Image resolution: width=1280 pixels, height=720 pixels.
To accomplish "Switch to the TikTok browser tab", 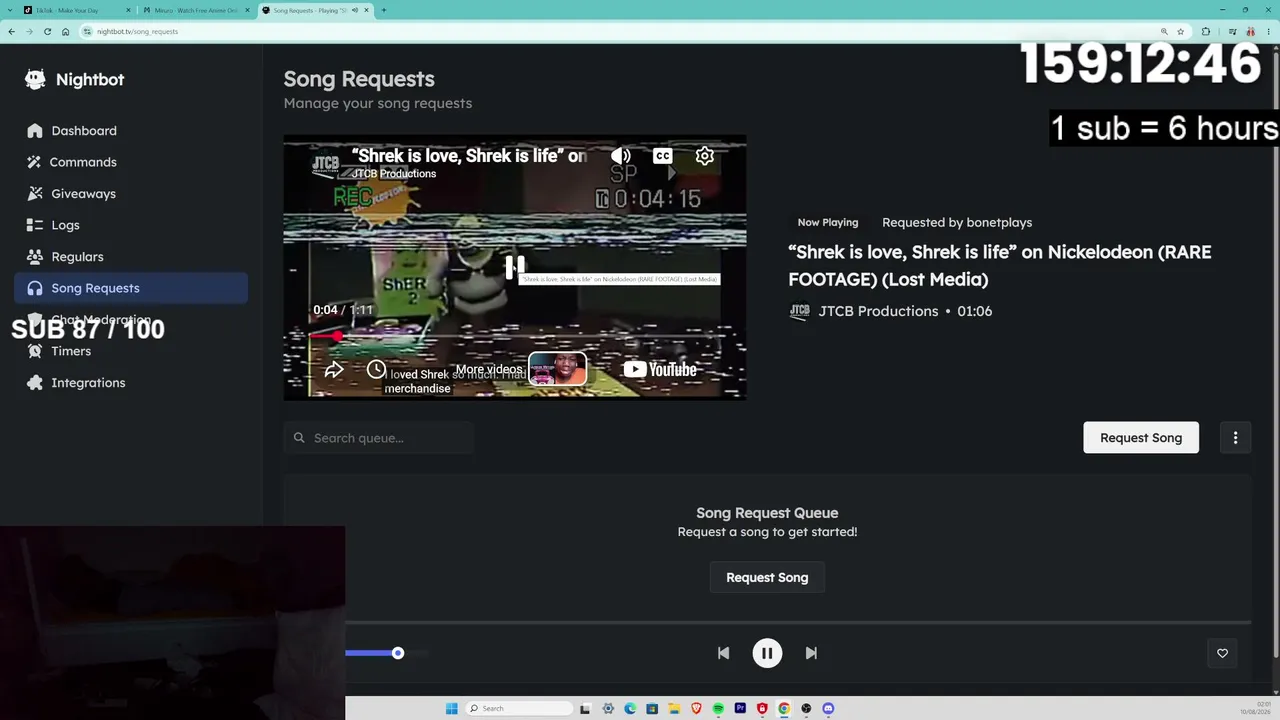I will coord(75,10).
